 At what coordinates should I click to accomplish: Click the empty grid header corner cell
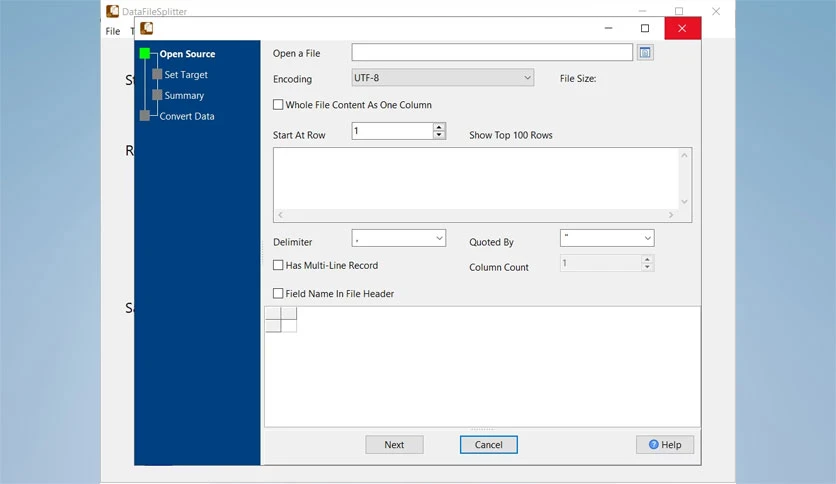coord(273,313)
